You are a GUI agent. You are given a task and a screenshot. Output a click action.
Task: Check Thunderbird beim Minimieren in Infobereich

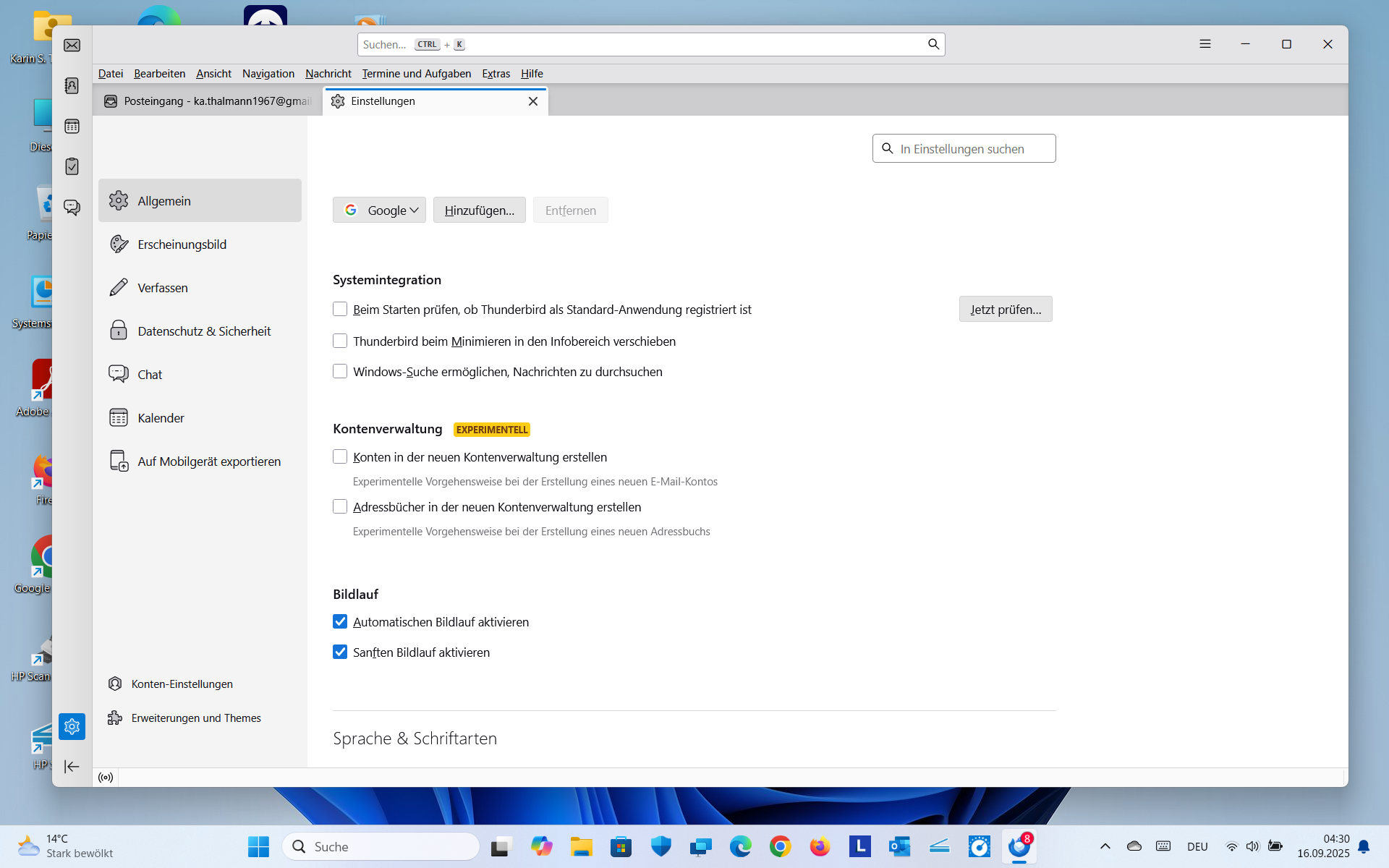click(340, 341)
